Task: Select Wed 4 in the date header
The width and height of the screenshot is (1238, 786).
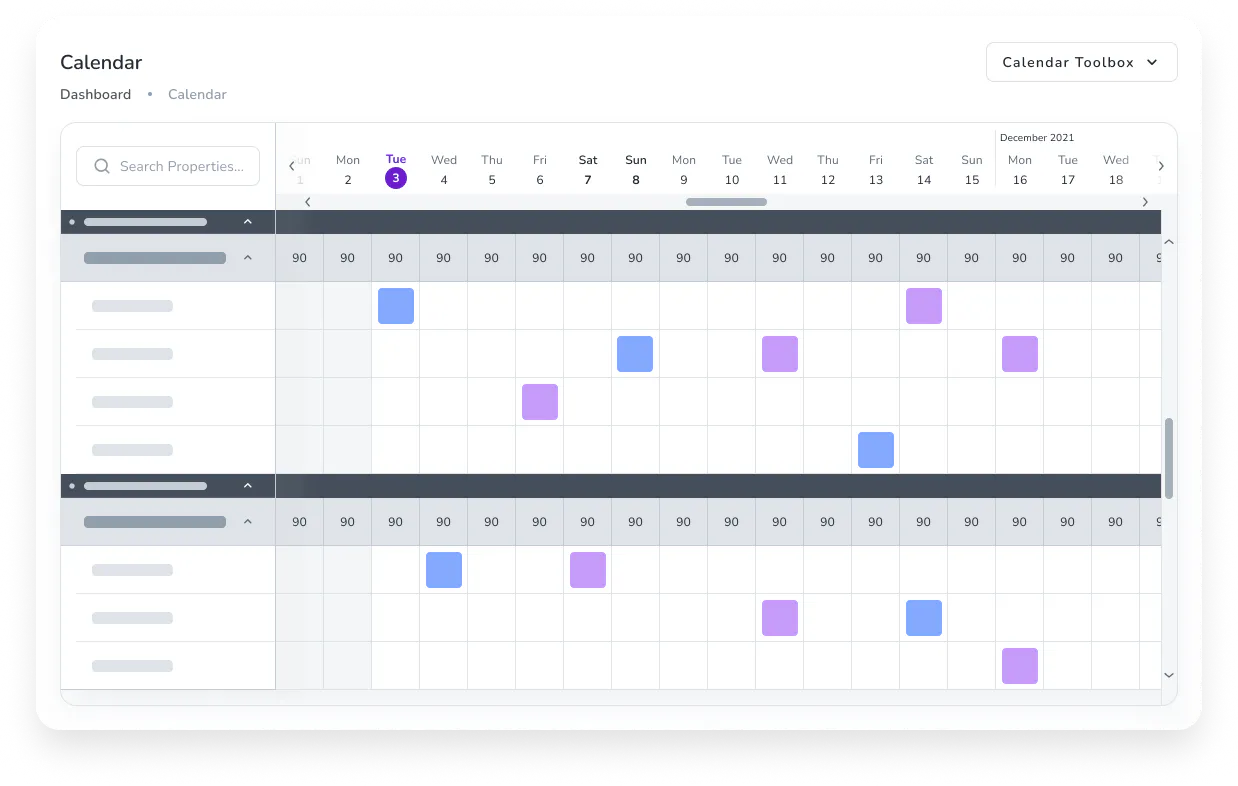Action: [444, 170]
